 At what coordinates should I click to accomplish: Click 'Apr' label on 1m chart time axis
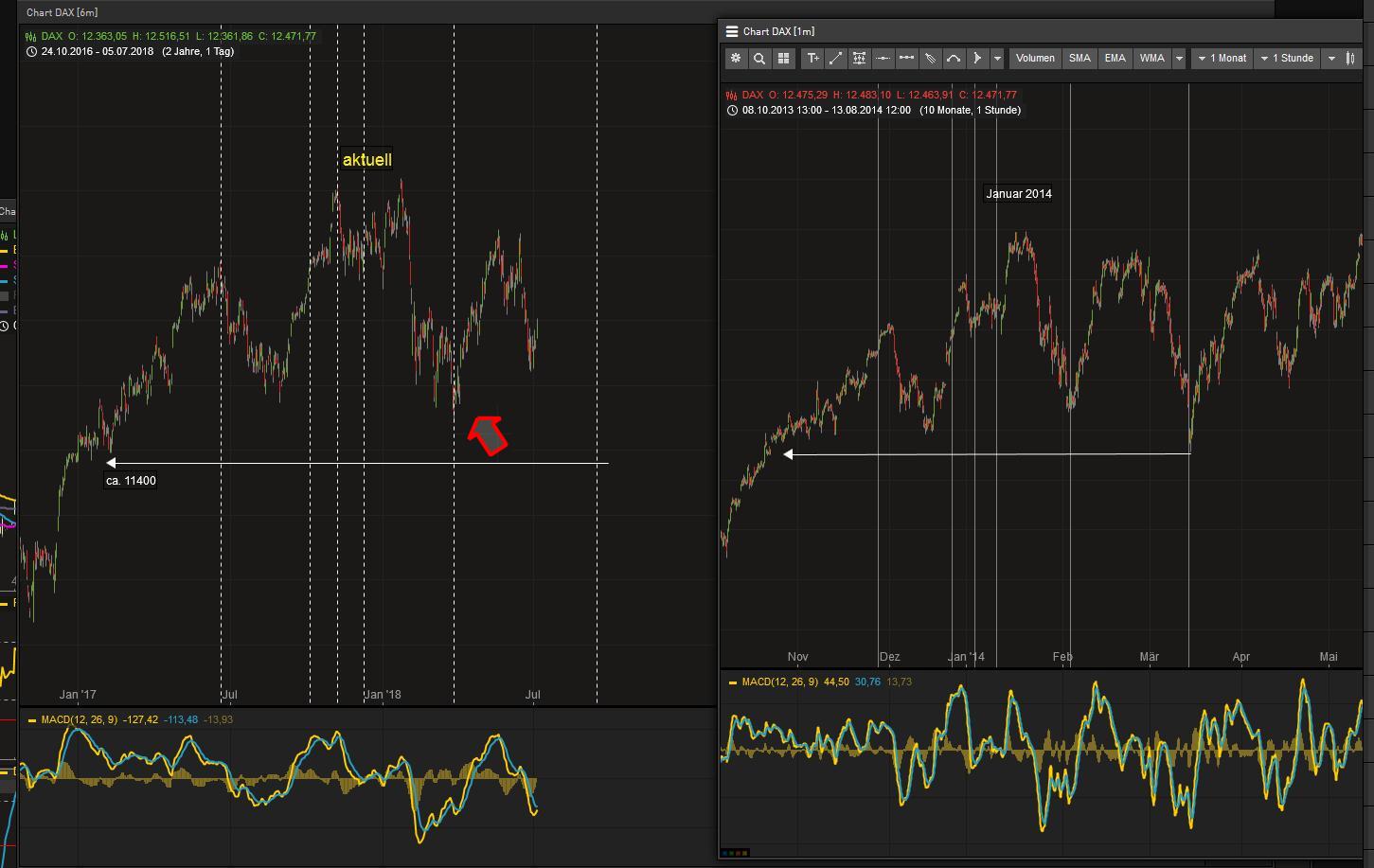tap(1241, 657)
